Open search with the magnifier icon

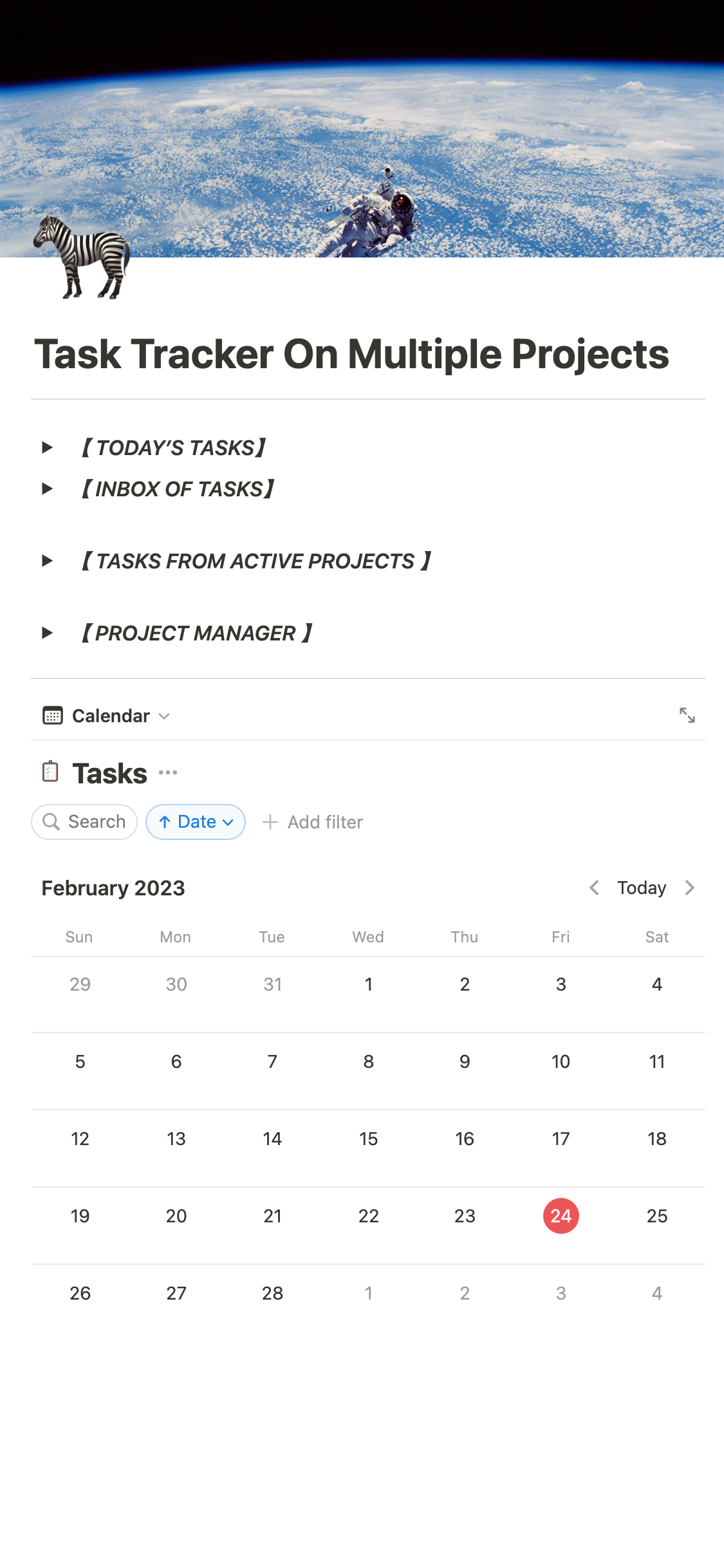tap(51, 822)
